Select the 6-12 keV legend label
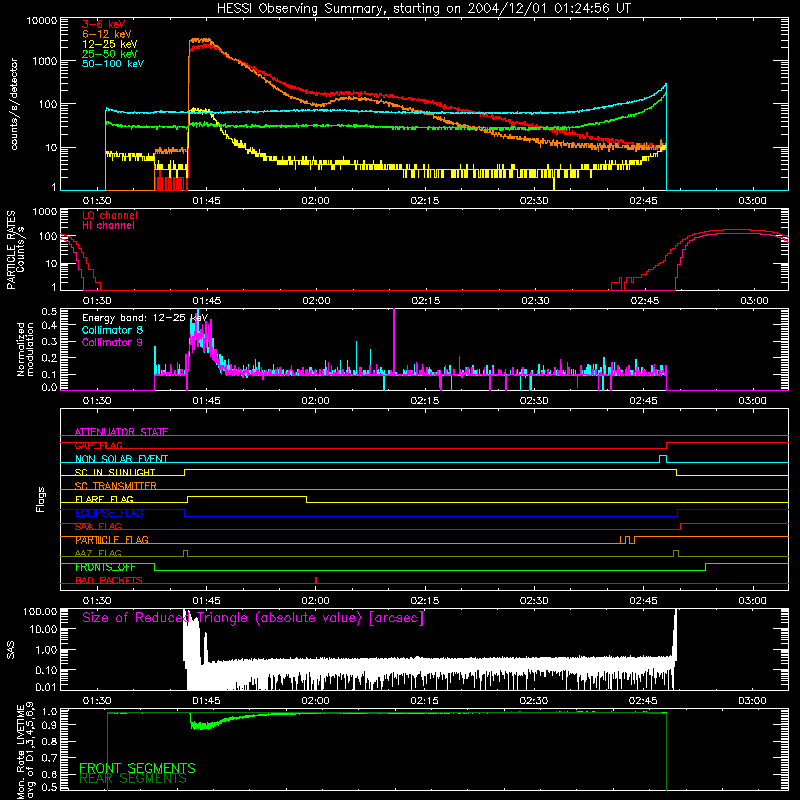800x800 pixels. pos(107,34)
